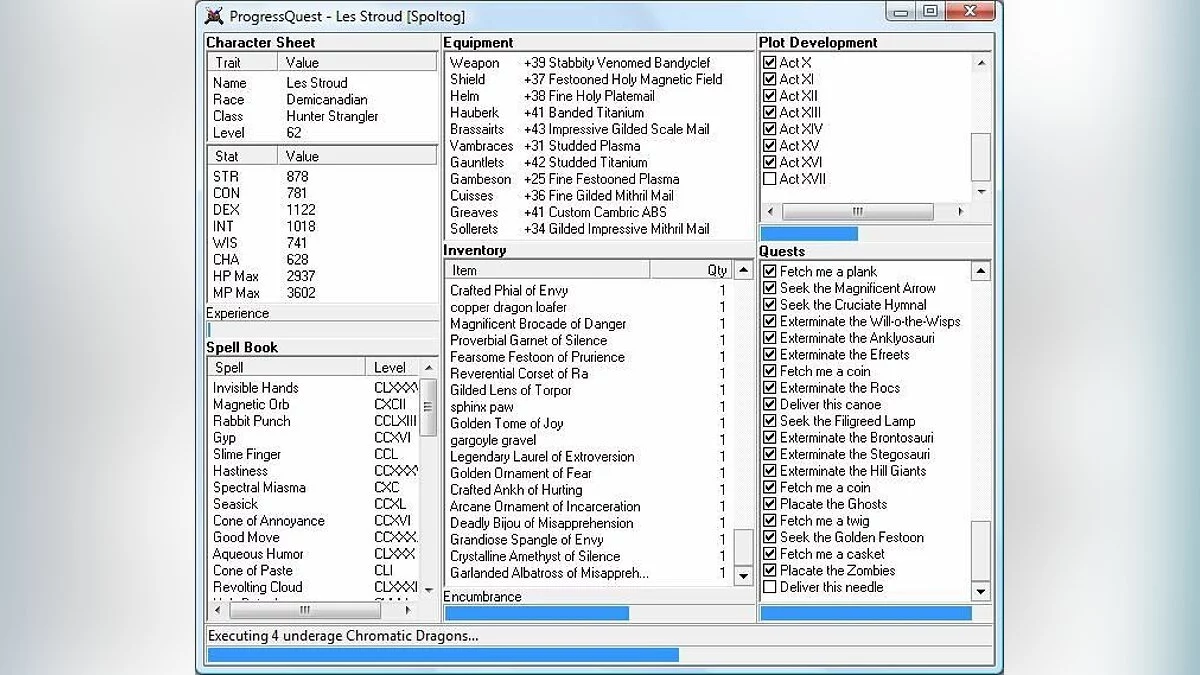Screen dimensions: 1200x675
Task: Click the MP Max value 3602
Action: click(x=301, y=293)
